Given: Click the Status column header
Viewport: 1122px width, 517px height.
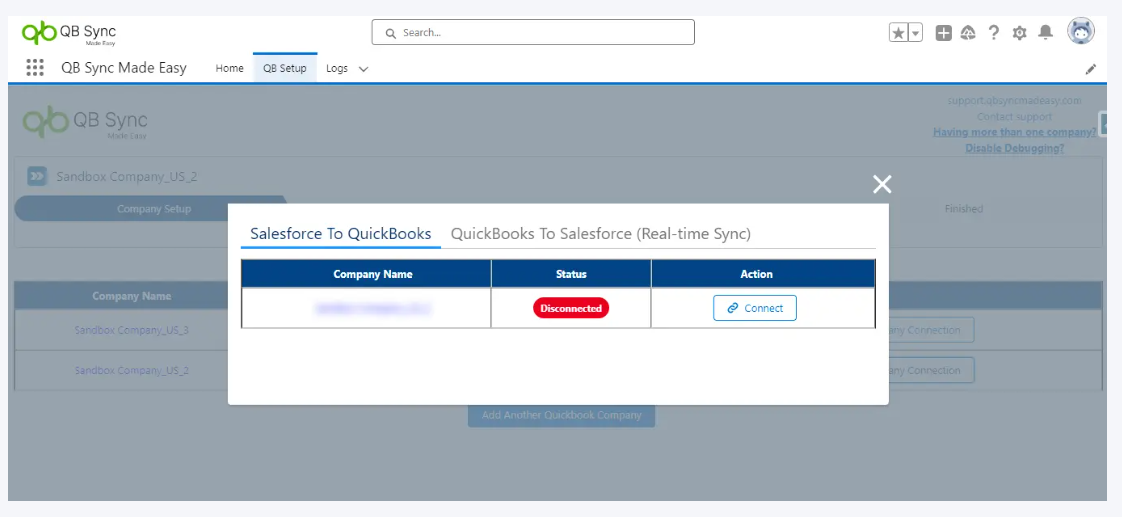Looking at the screenshot, I should 571,274.
